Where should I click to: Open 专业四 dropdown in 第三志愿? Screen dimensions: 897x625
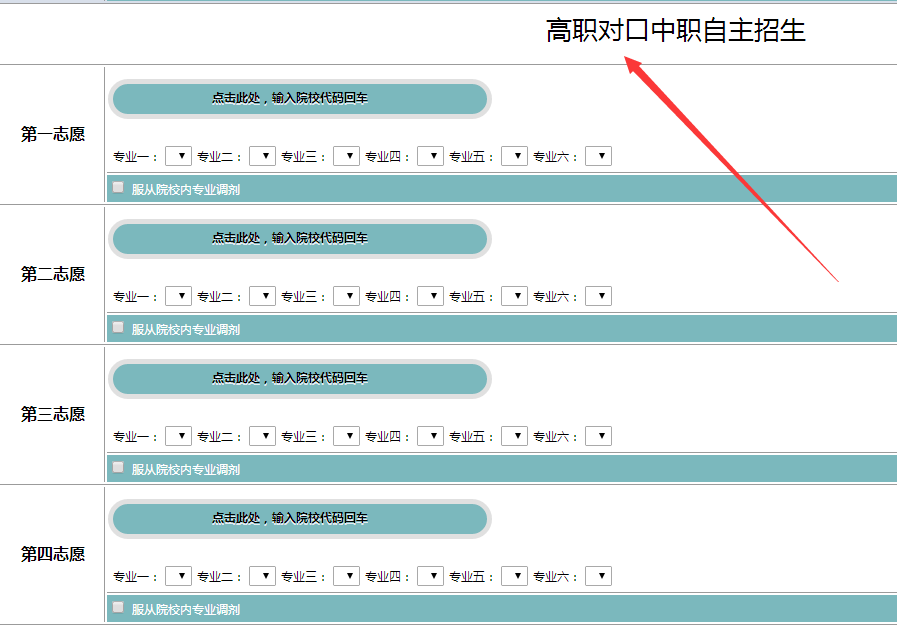[x=430, y=436]
